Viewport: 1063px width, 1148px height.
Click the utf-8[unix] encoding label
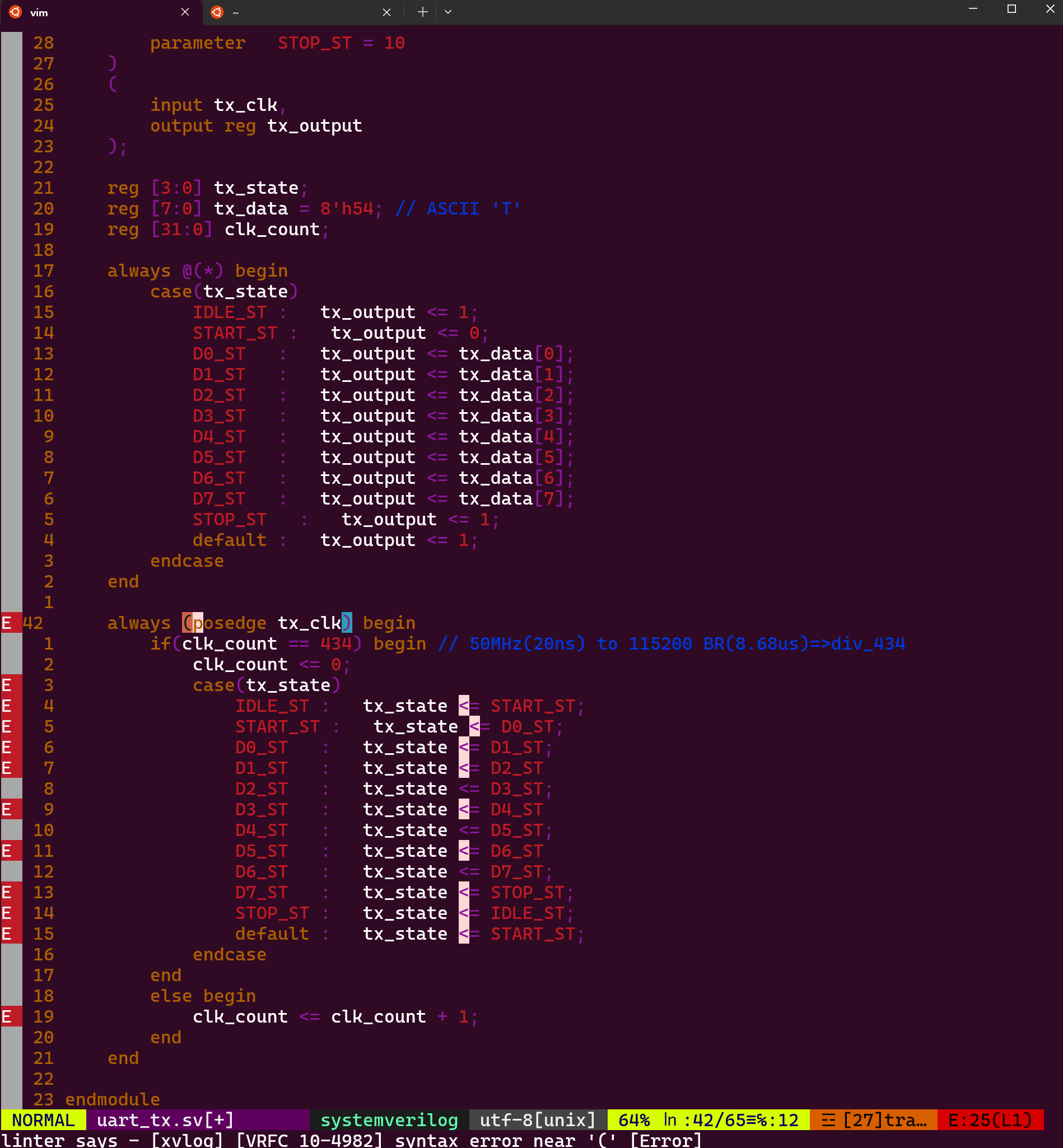(x=537, y=1120)
